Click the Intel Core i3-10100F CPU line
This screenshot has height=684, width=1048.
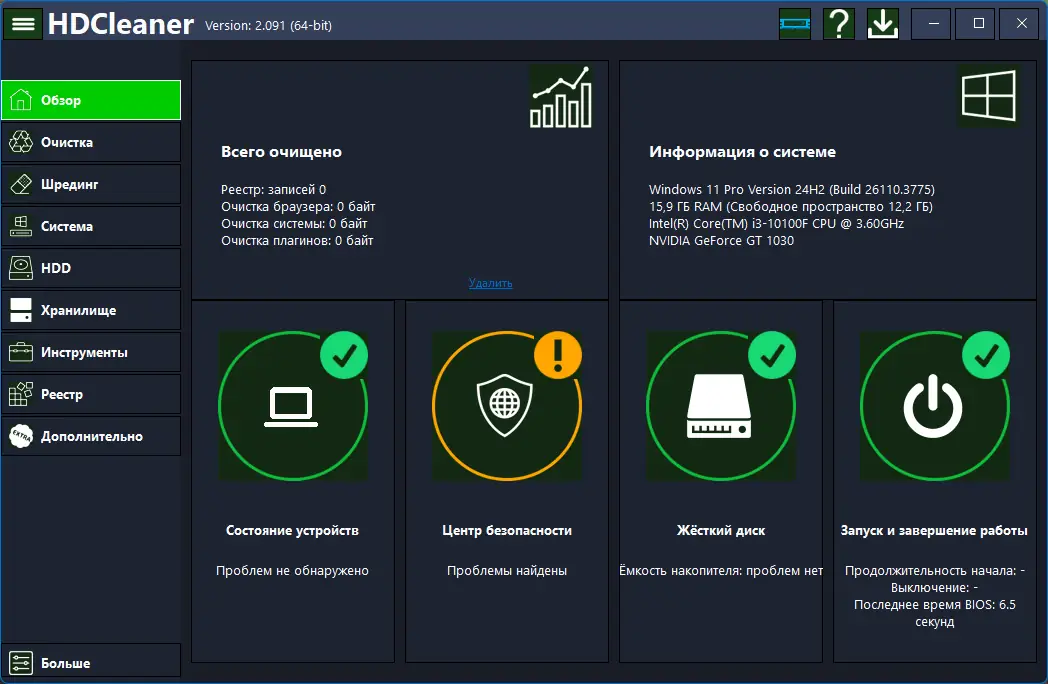(x=776, y=223)
